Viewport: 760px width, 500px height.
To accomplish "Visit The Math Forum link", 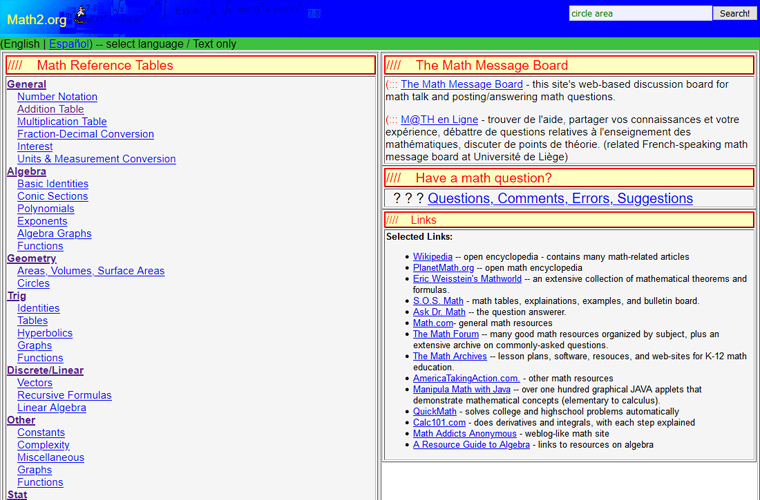I will [x=446, y=334].
